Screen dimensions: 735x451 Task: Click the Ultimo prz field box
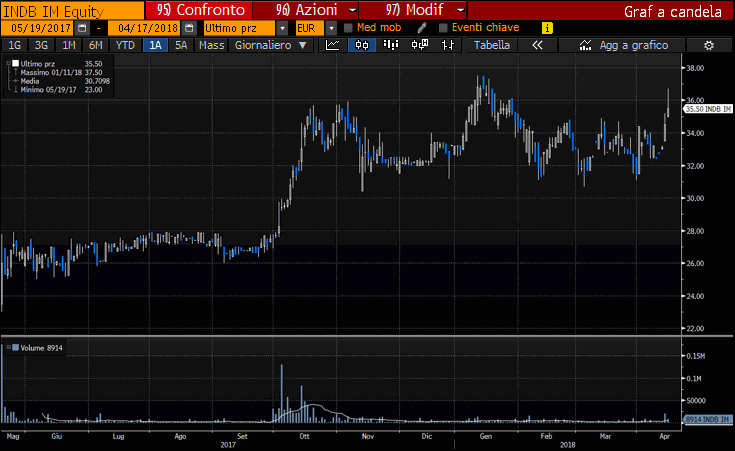(240, 28)
